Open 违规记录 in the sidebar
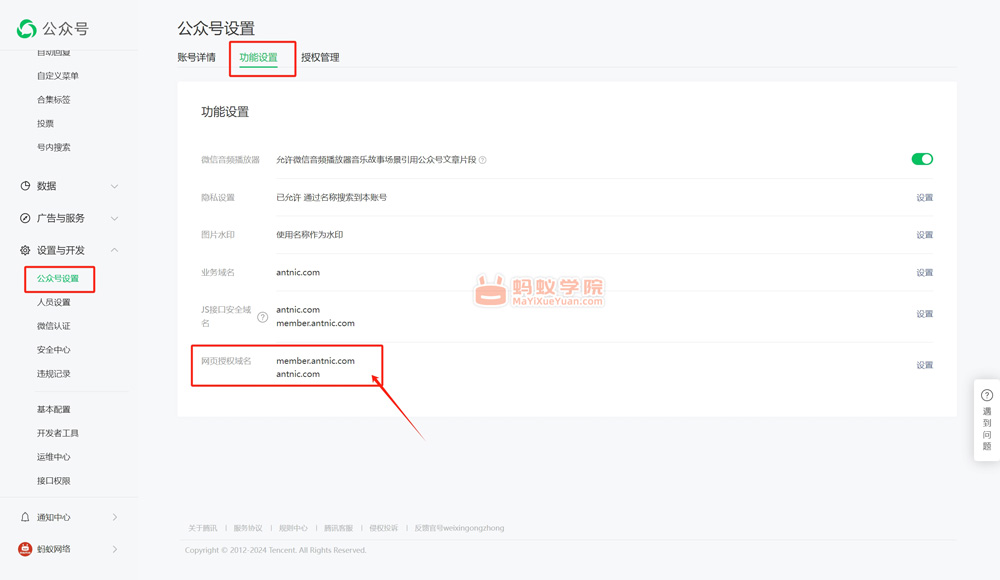The image size is (1000, 580). [x=54, y=374]
